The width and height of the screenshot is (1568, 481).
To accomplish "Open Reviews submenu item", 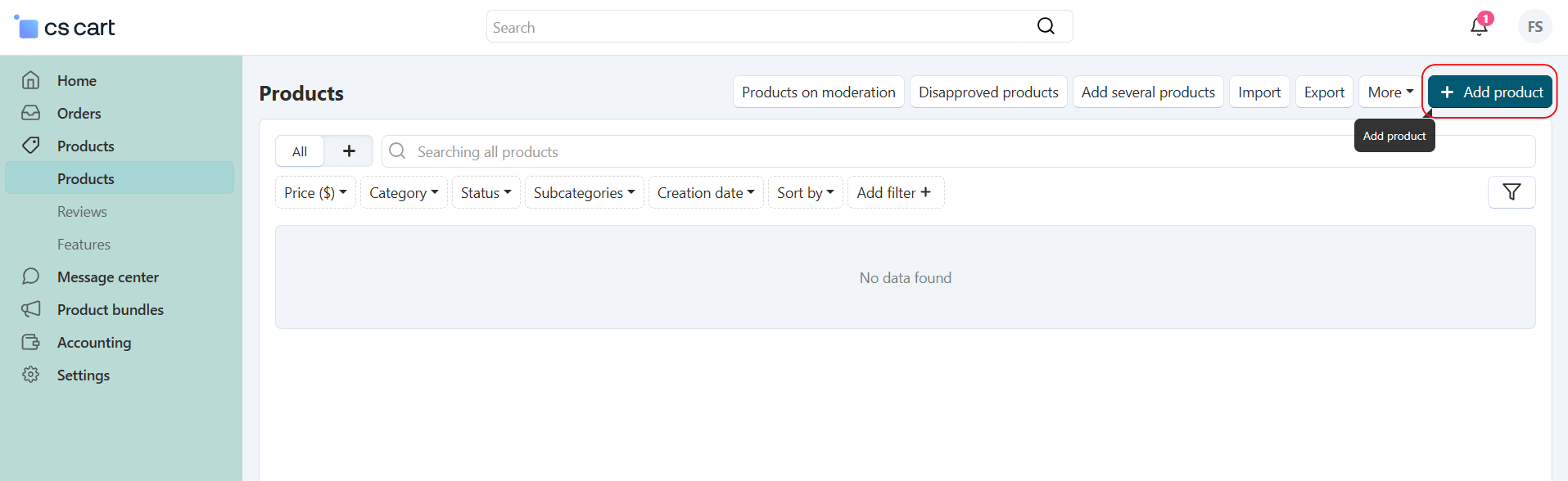I will [x=82, y=212].
